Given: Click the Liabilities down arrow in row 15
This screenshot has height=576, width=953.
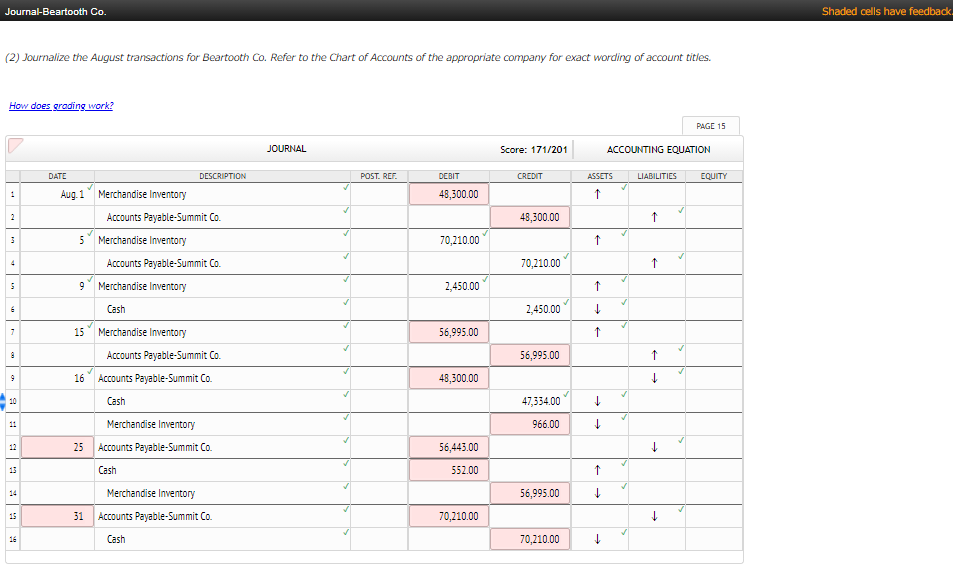Looking at the screenshot, I should coord(655,516).
